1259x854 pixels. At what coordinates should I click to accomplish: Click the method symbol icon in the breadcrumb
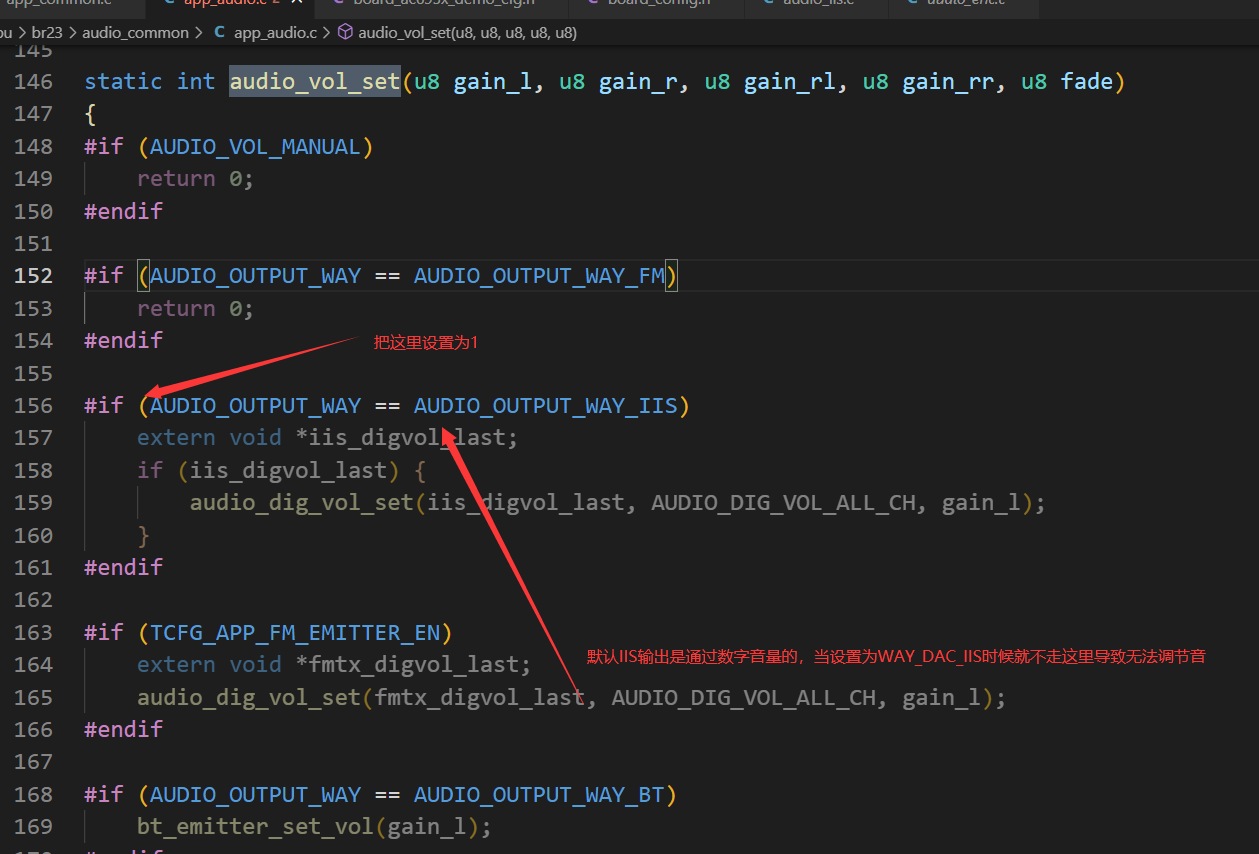(345, 33)
